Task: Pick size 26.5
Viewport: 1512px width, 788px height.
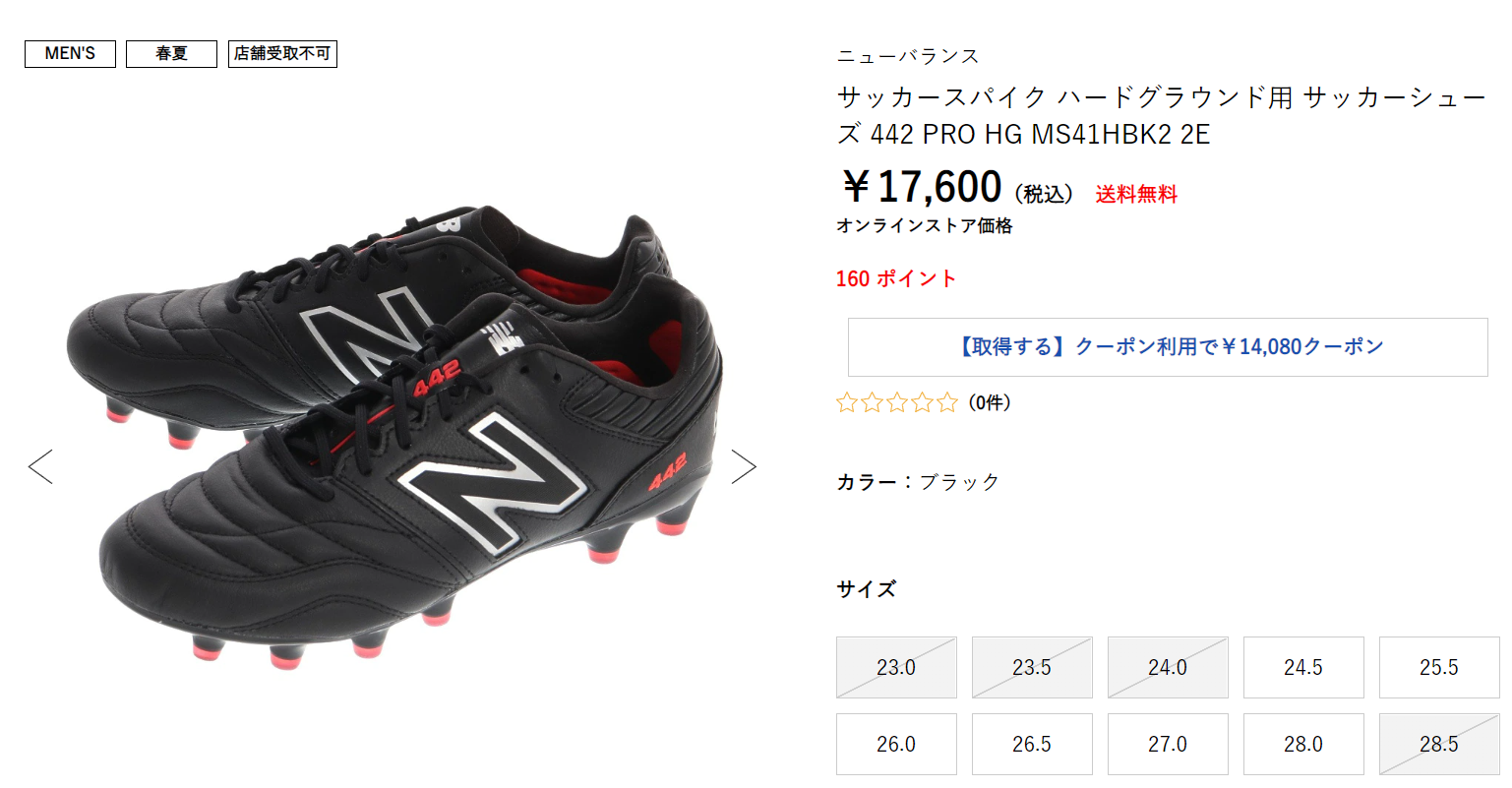Action: point(1032,744)
